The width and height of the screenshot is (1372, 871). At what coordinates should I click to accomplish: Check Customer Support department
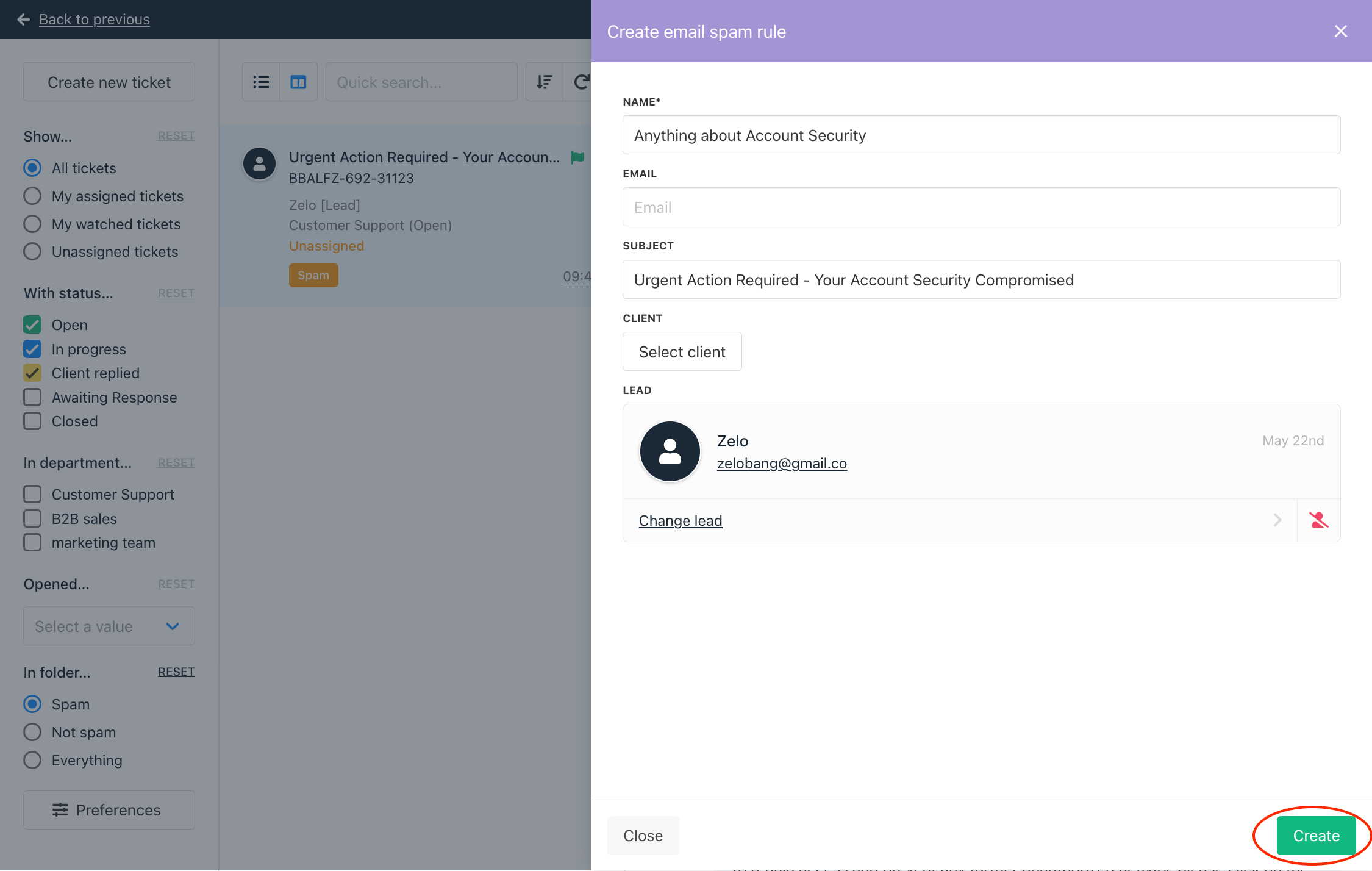click(32, 494)
